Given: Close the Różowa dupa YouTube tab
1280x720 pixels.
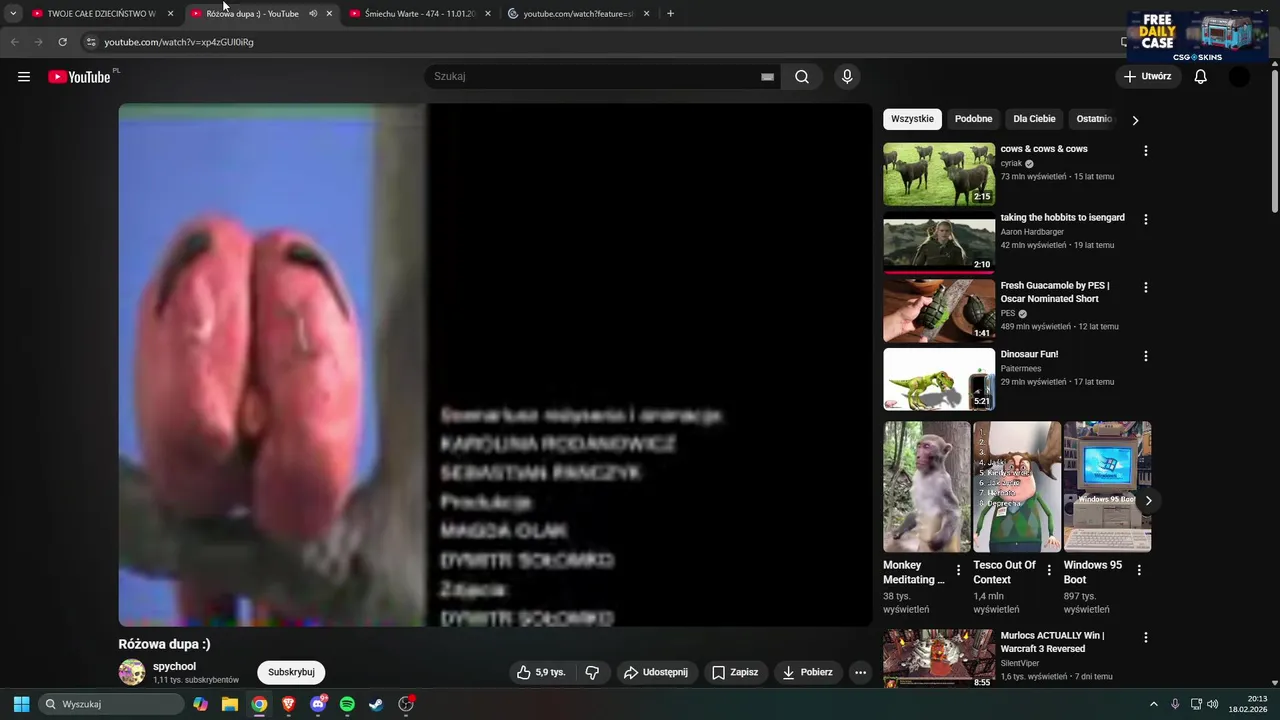Looking at the screenshot, I should [x=329, y=14].
